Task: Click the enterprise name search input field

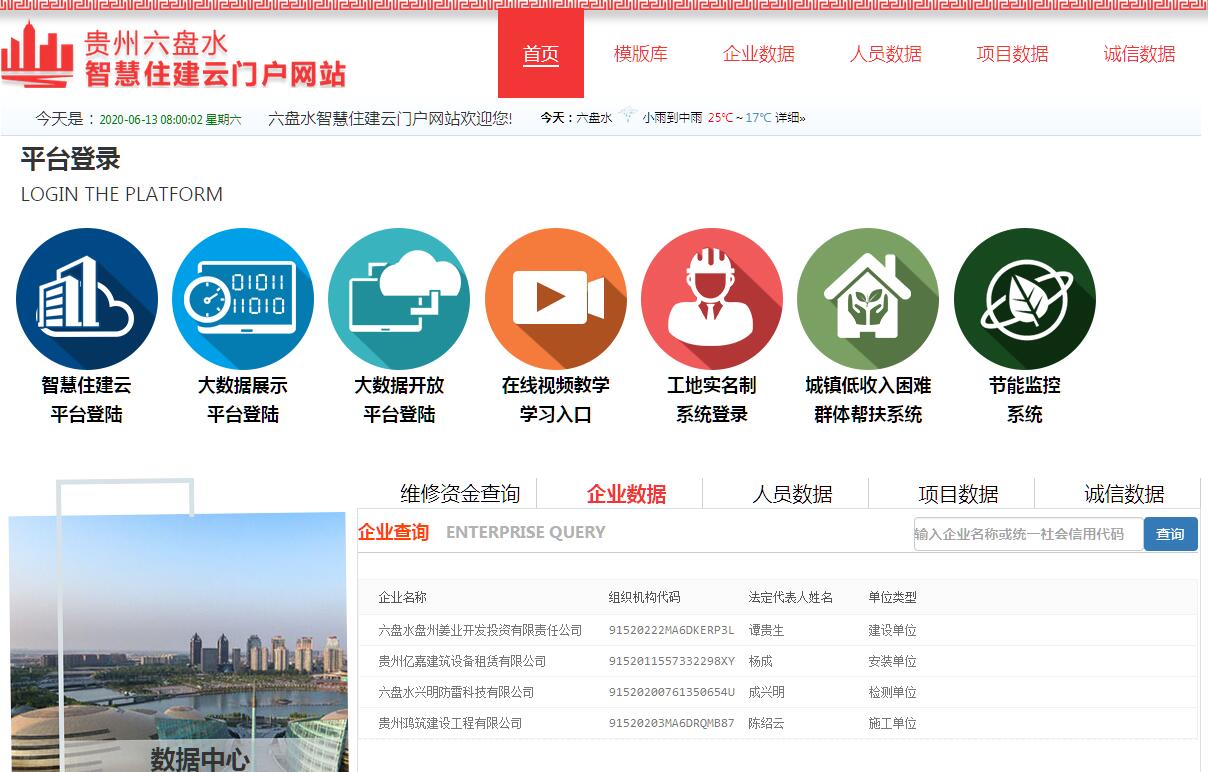Action: click(1027, 534)
